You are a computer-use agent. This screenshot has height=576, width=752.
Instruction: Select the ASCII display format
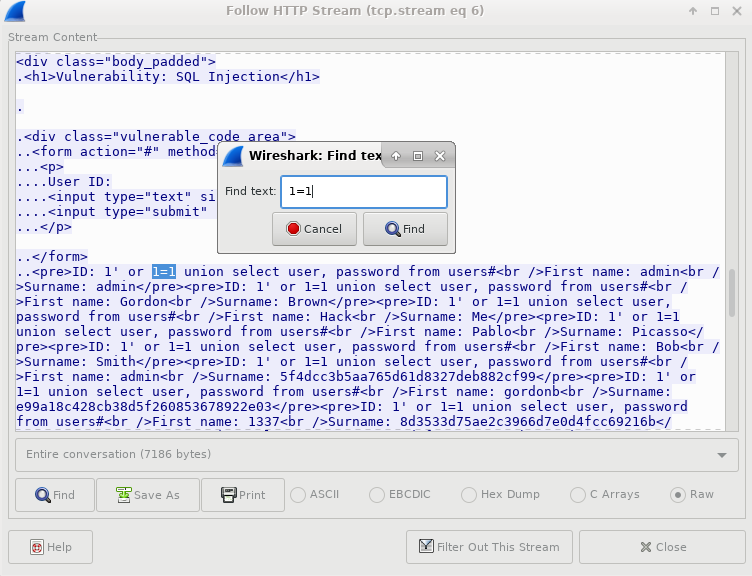pyautogui.click(x=298, y=495)
